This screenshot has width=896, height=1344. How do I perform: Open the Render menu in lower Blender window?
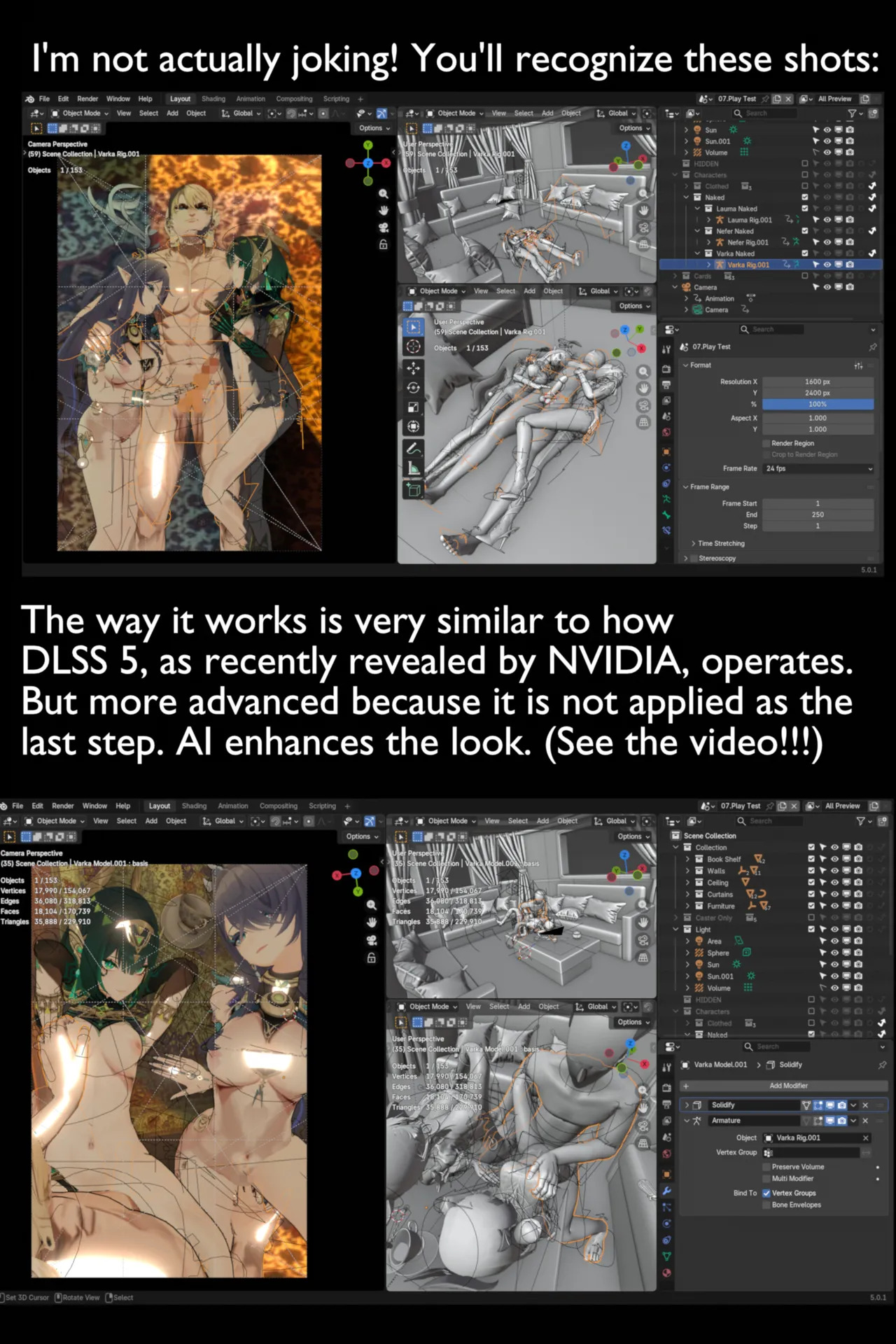click(62, 806)
